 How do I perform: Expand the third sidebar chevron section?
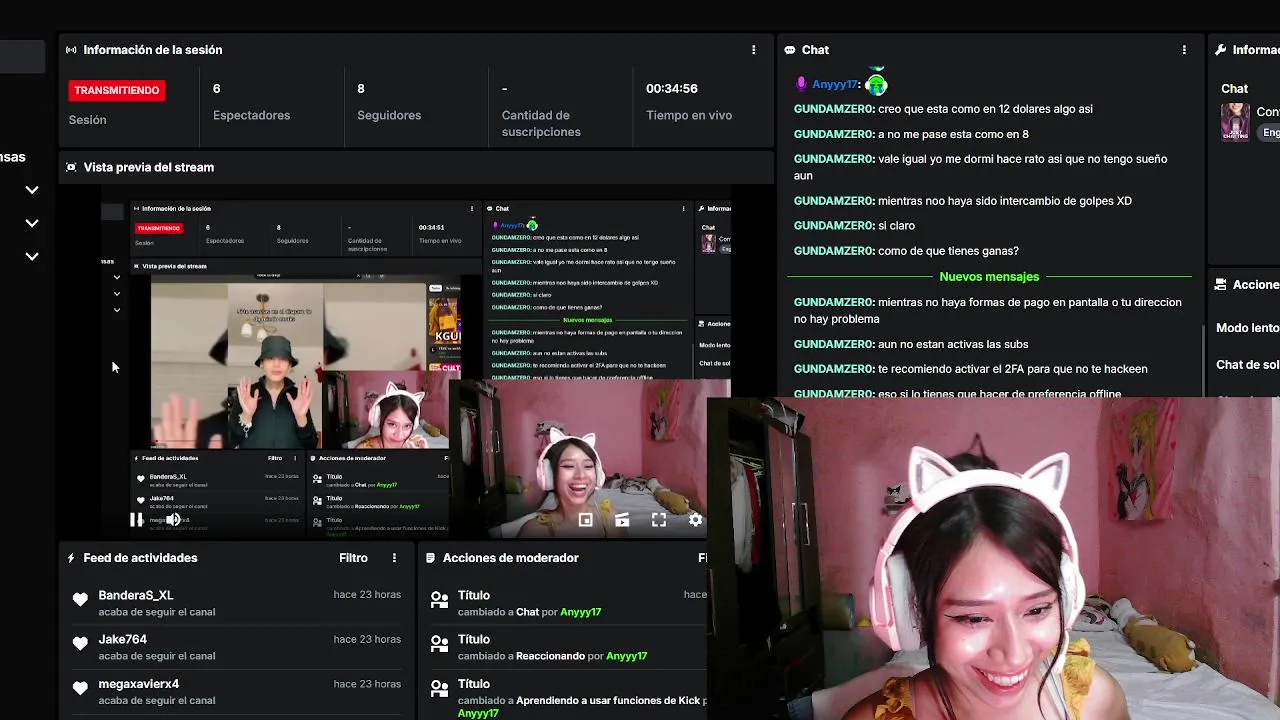32,256
